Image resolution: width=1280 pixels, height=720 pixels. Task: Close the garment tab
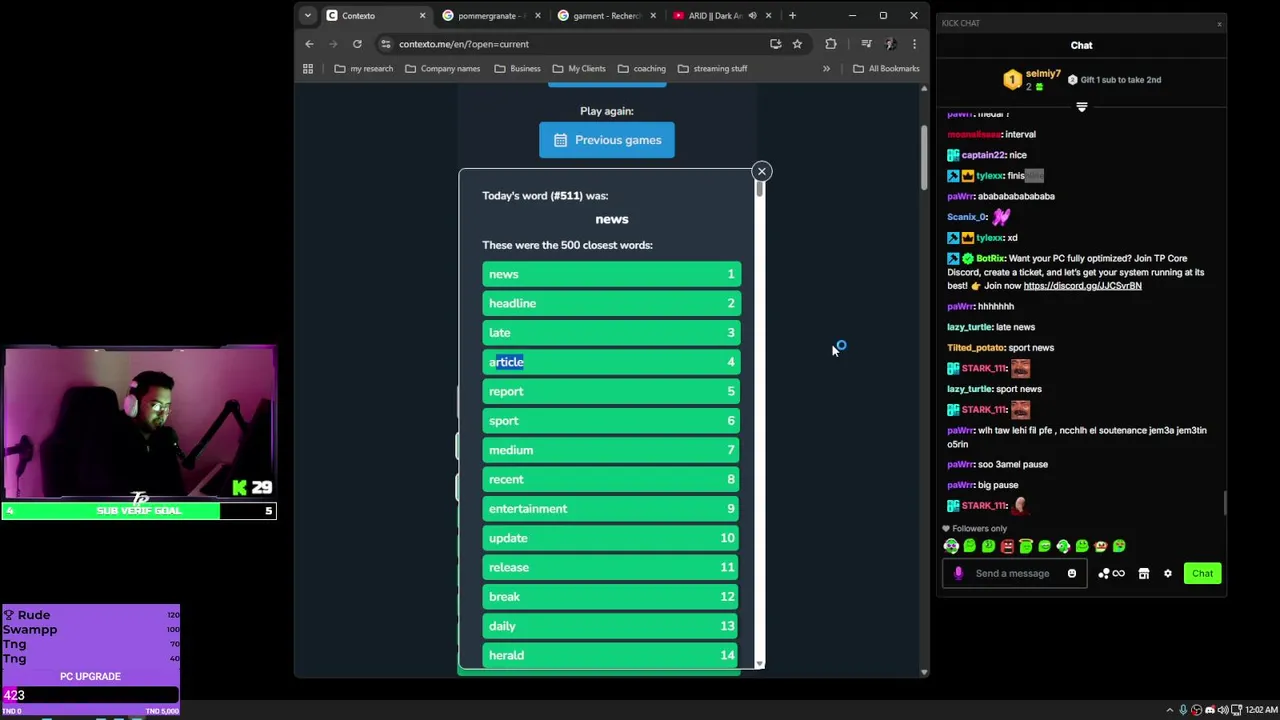point(653,15)
